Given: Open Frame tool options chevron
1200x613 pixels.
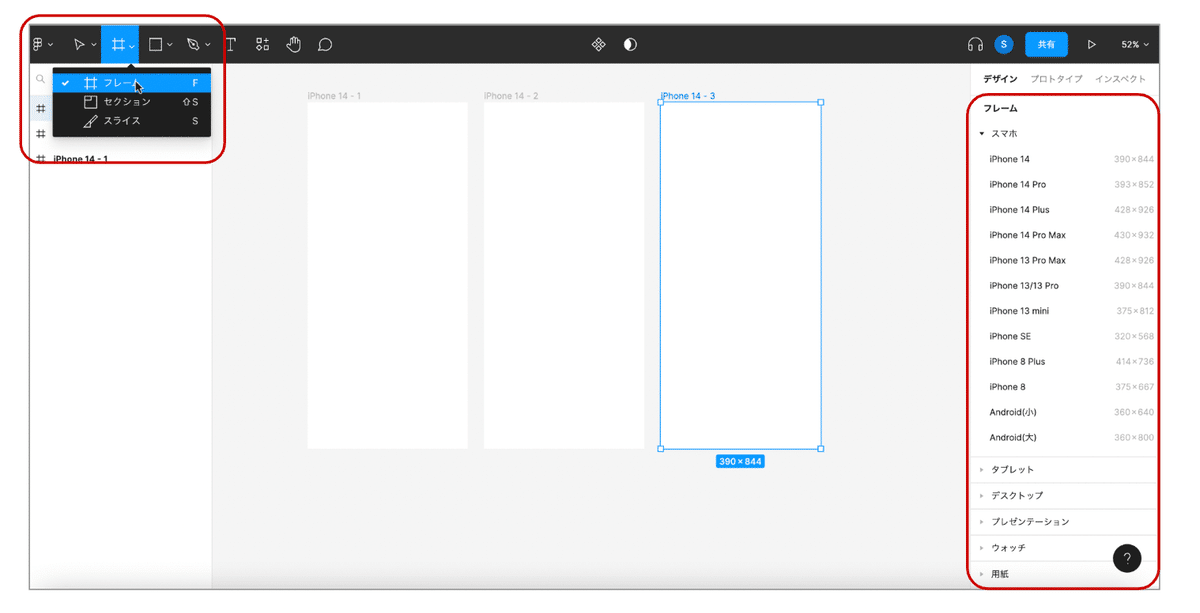Looking at the screenshot, I should (132, 46).
